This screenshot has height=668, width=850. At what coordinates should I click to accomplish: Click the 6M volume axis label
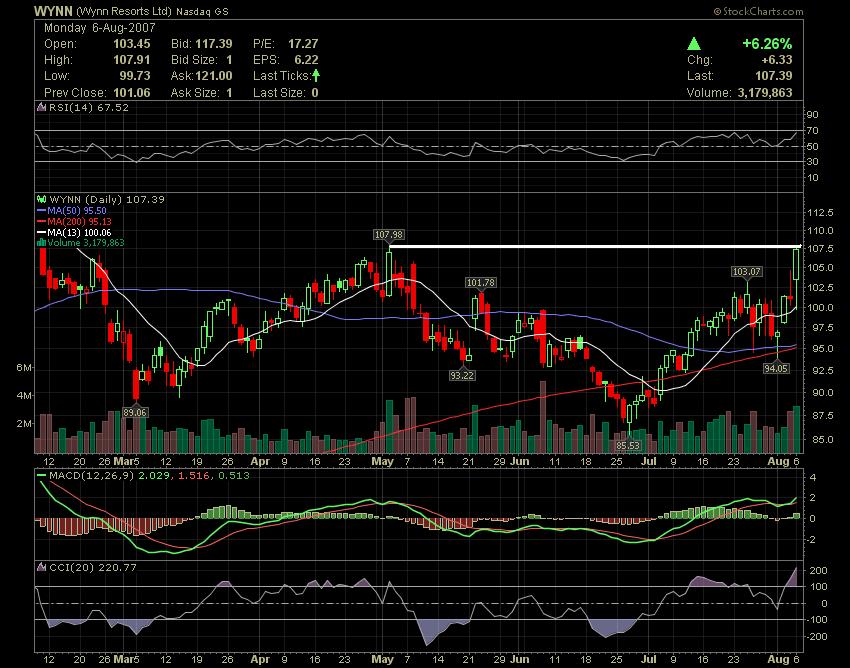24,368
